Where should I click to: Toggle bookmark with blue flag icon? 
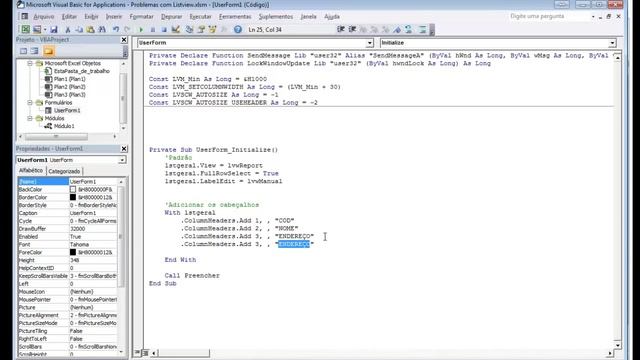397,29
